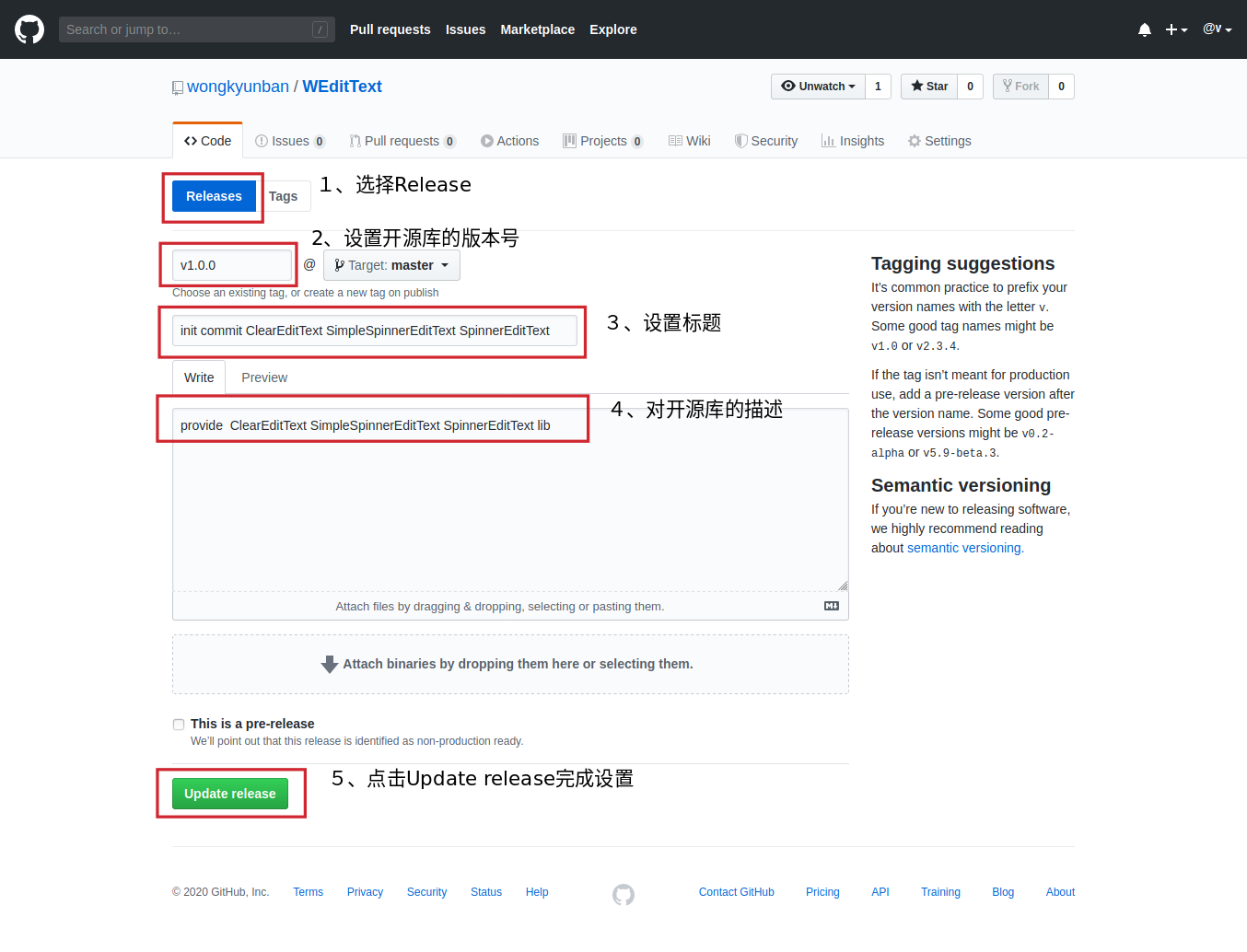Go to Pull requests in top nav
The image size is (1247, 952).
(390, 29)
